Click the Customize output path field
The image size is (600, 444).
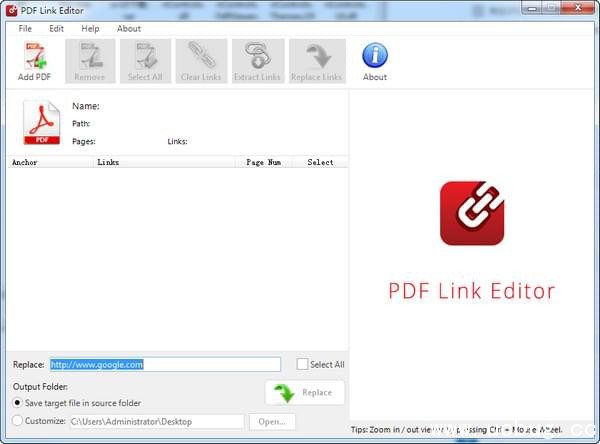pos(157,421)
